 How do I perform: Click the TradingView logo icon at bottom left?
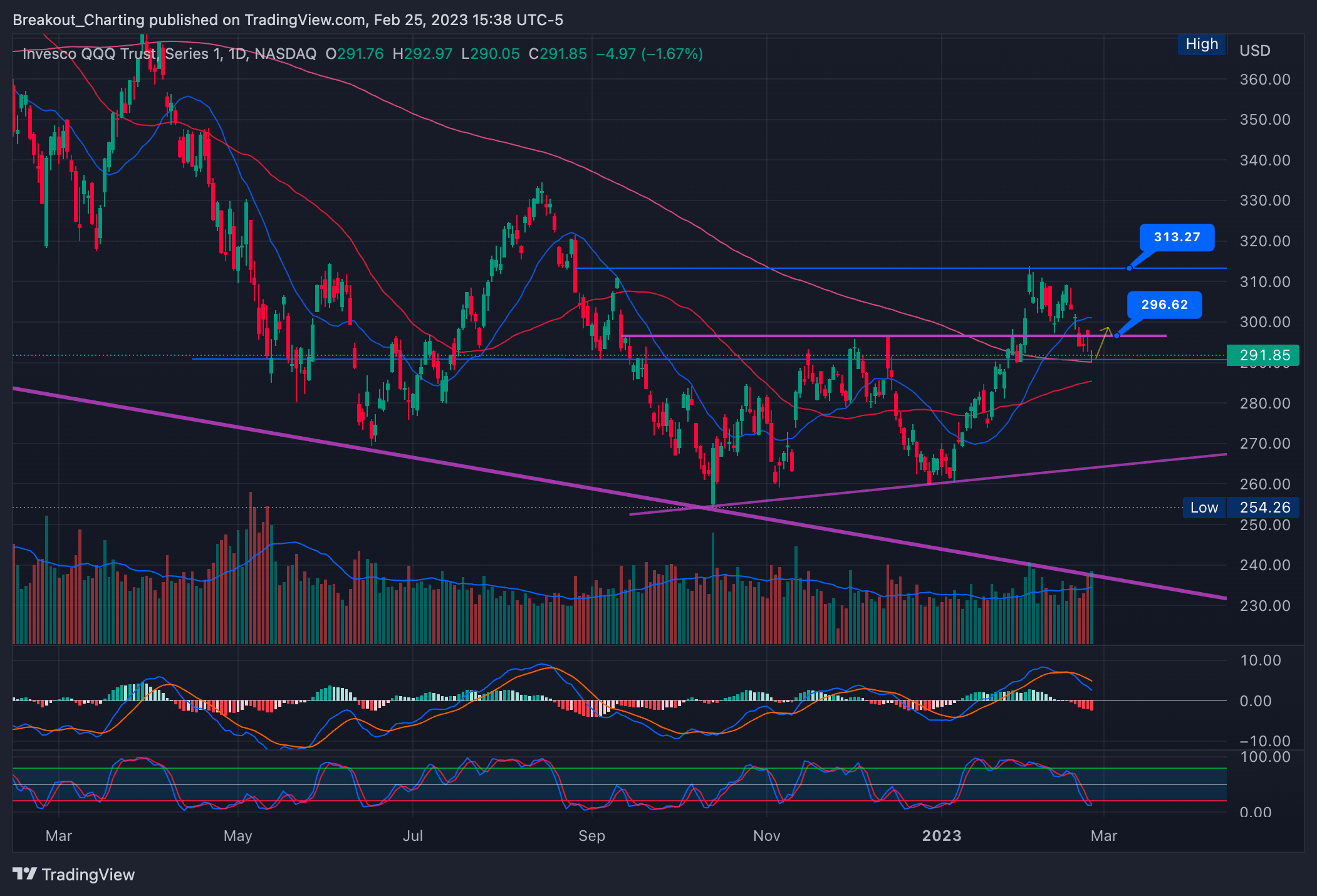click(25, 873)
